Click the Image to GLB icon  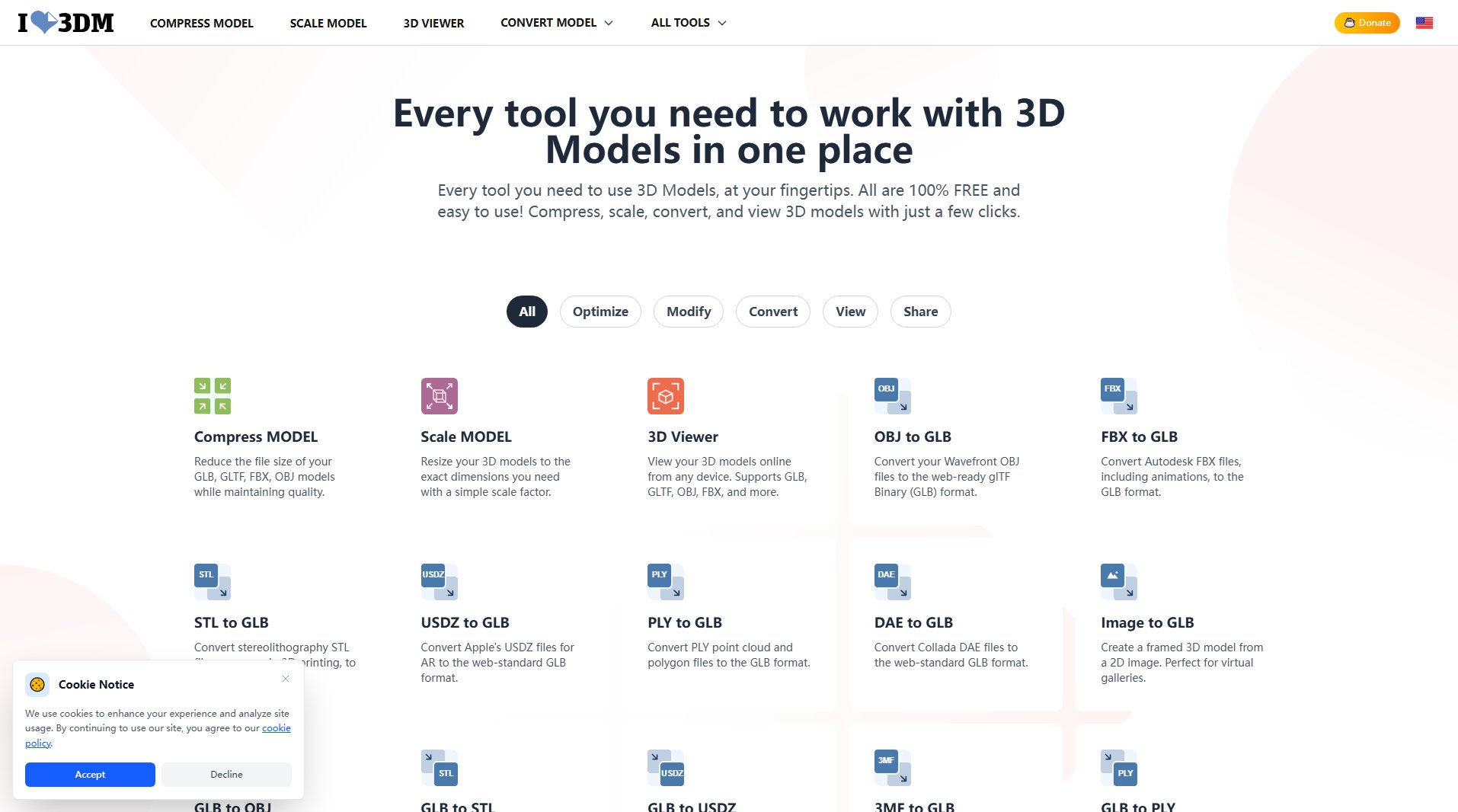(1118, 582)
